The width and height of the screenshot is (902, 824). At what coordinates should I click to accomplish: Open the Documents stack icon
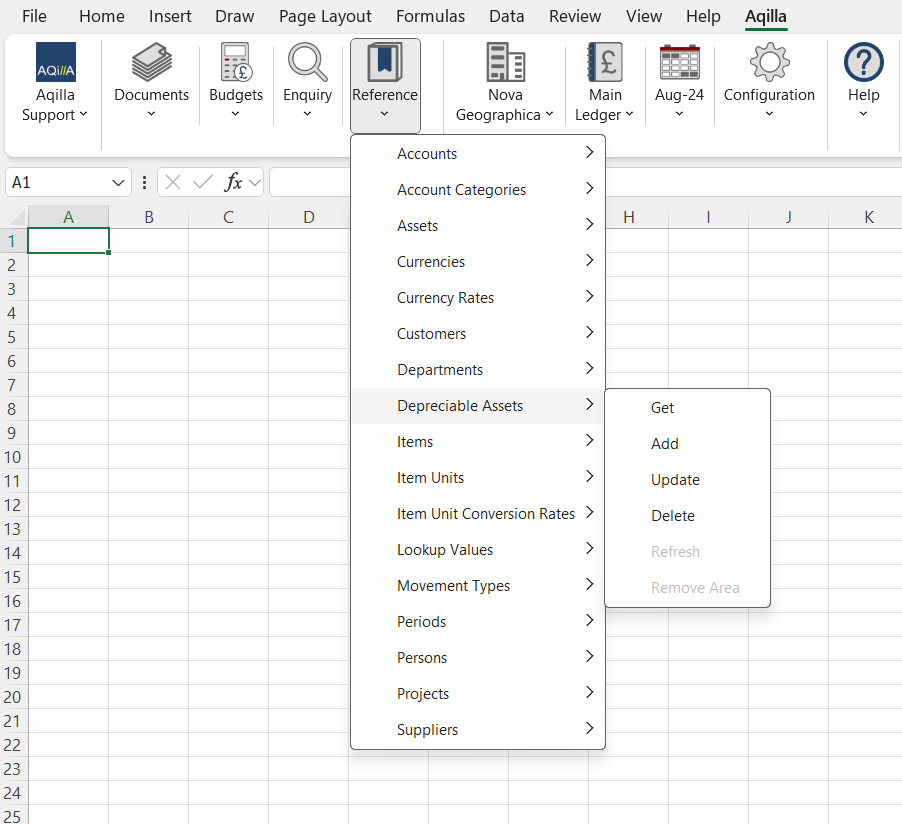click(151, 63)
